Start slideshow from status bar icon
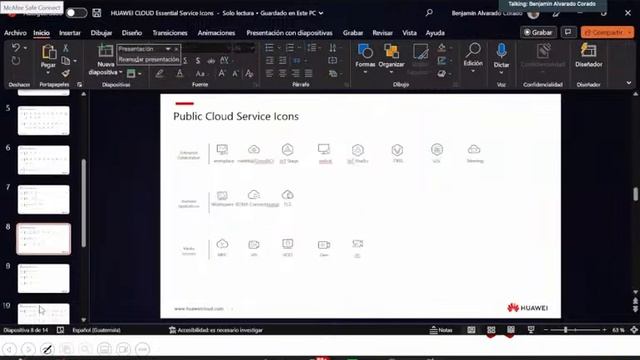The image size is (640, 360). point(531,330)
